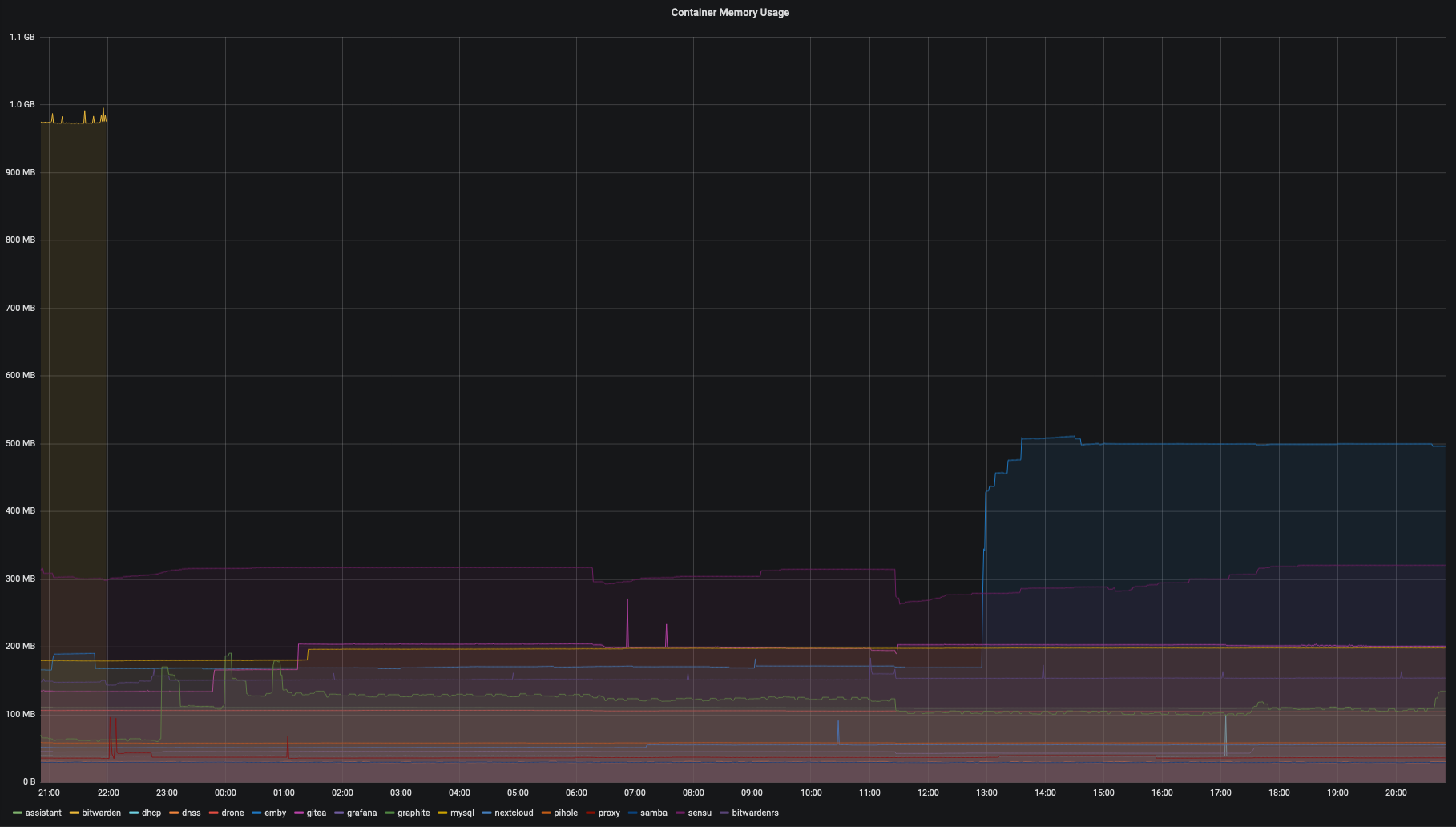Click the 500 MB y-axis label
This screenshot has width=1456, height=827.
click(21, 443)
